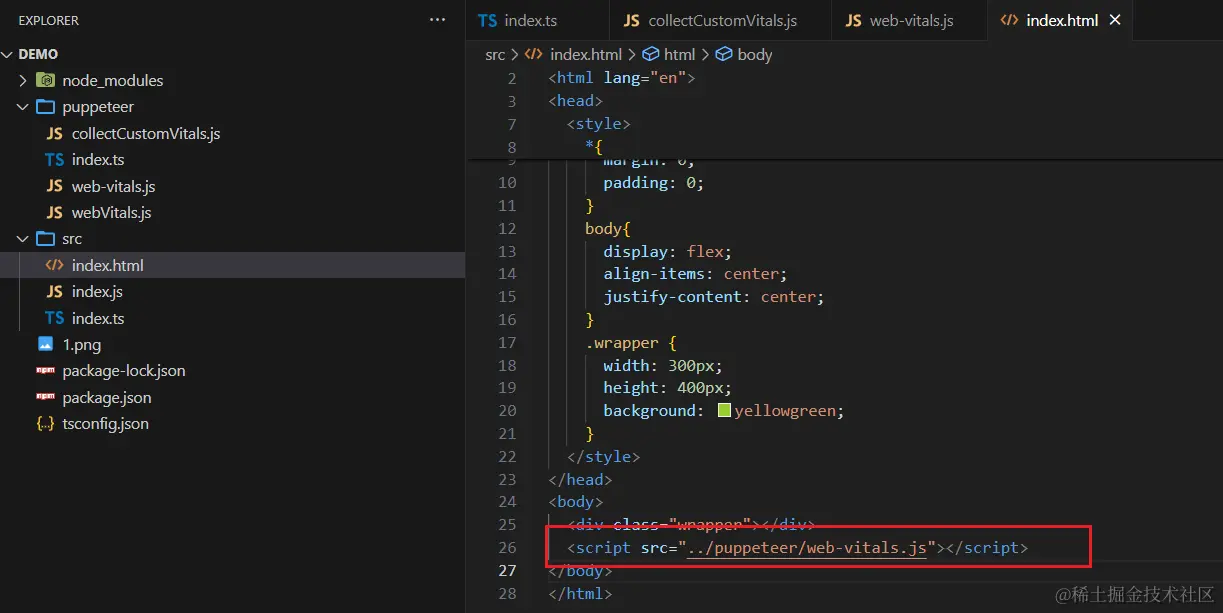Image resolution: width=1223 pixels, height=613 pixels.
Task: Open package-lock.json file
Action: point(124,371)
